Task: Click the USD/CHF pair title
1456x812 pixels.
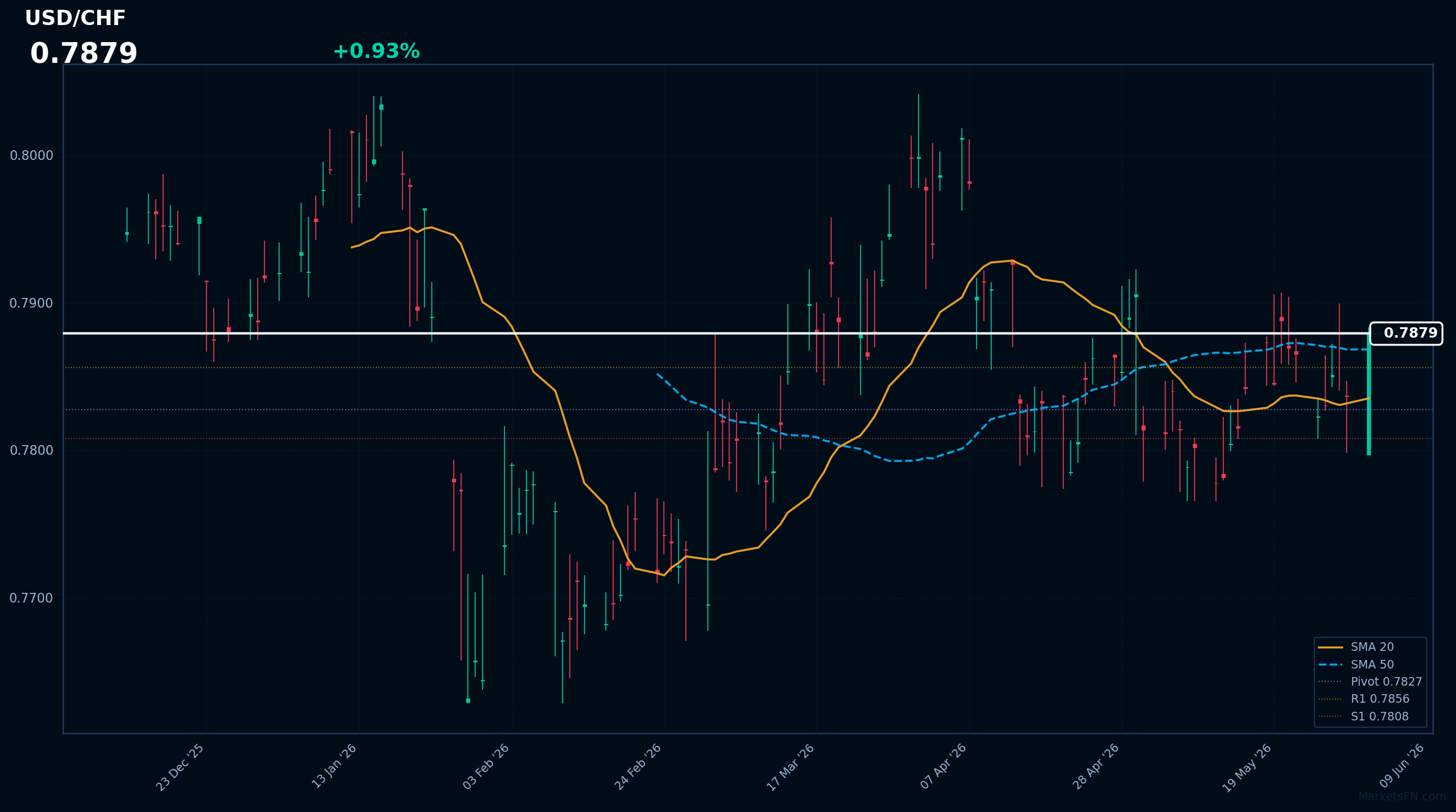Action: [75, 18]
